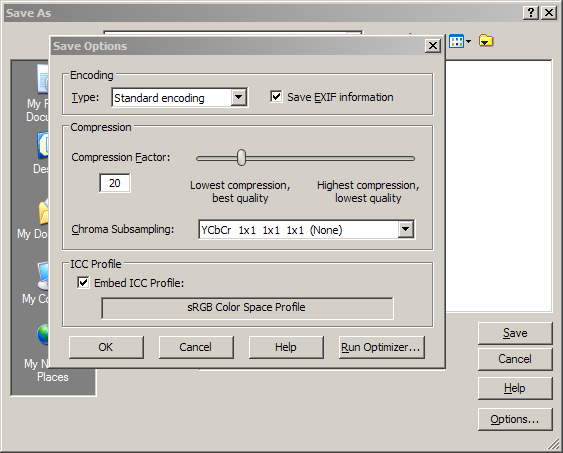Click the Save As help question-mark button
The height and width of the screenshot is (453, 563).
pyautogui.click(x=531, y=13)
